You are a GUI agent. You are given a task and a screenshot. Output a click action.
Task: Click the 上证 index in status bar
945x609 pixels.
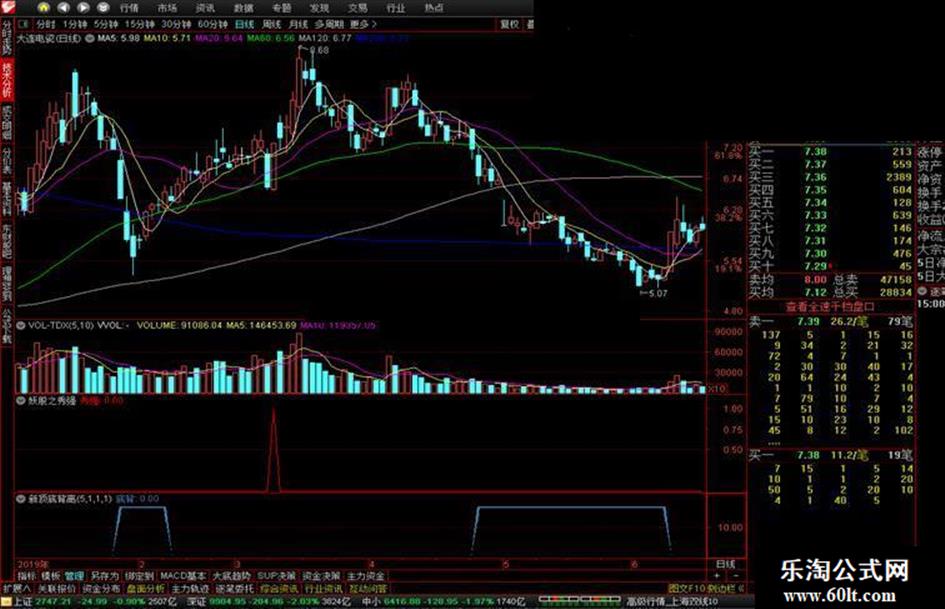[23, 602]
